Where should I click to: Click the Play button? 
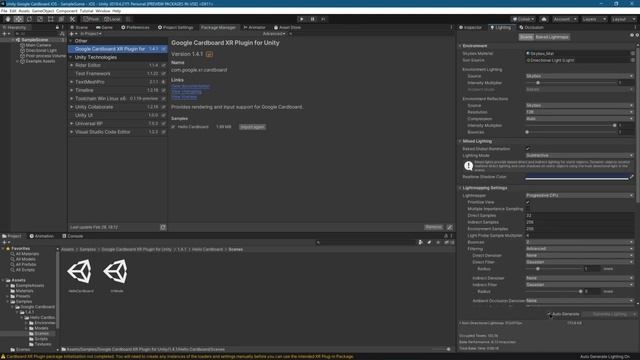coord(302,19)
